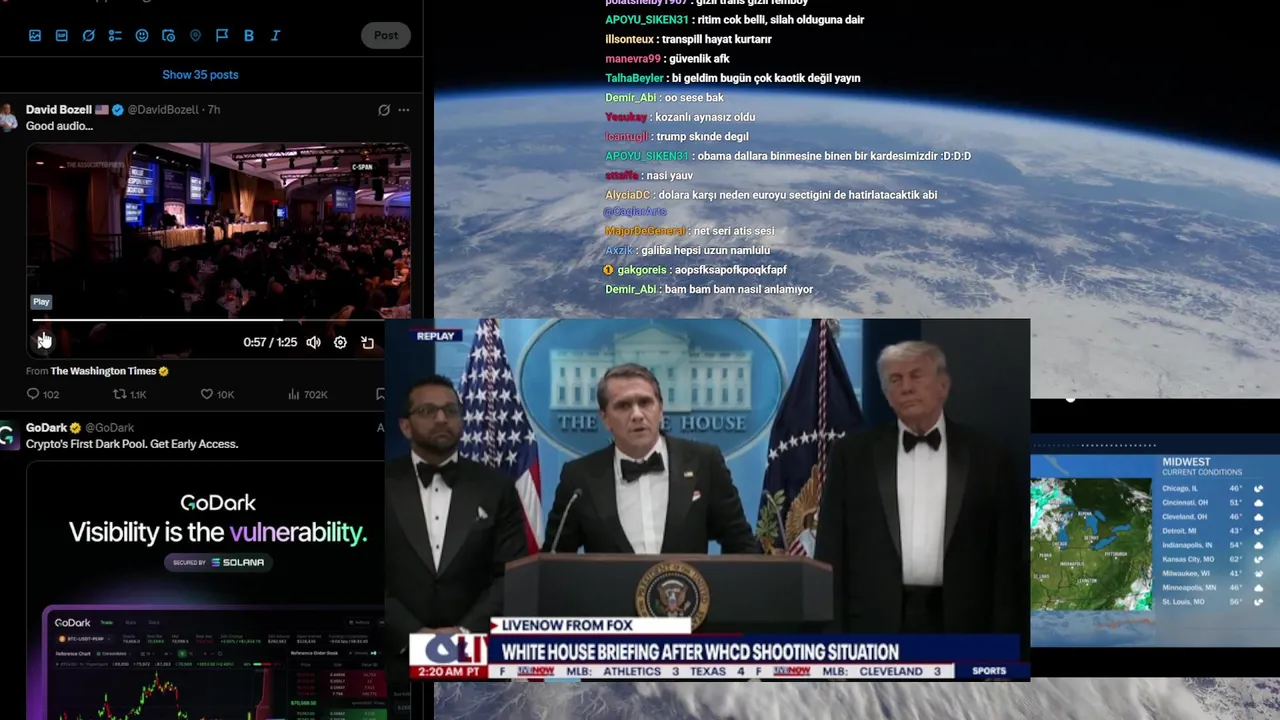This screenshot has width=1280, height=720.
Task: Tag a location on the post
Action: pos(195,35)
